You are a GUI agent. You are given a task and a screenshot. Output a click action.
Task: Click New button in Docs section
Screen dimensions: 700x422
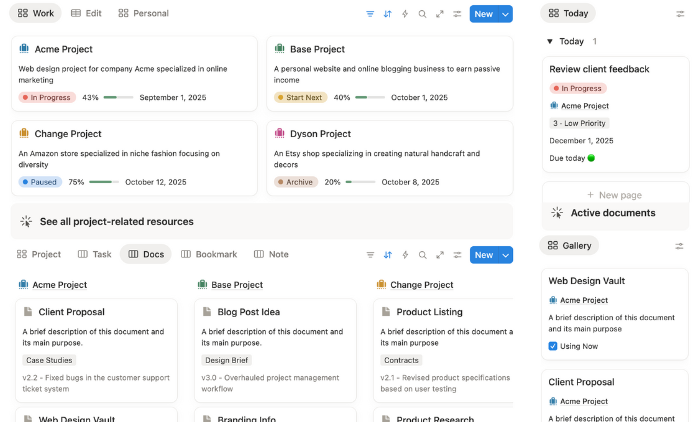point(484,255)
